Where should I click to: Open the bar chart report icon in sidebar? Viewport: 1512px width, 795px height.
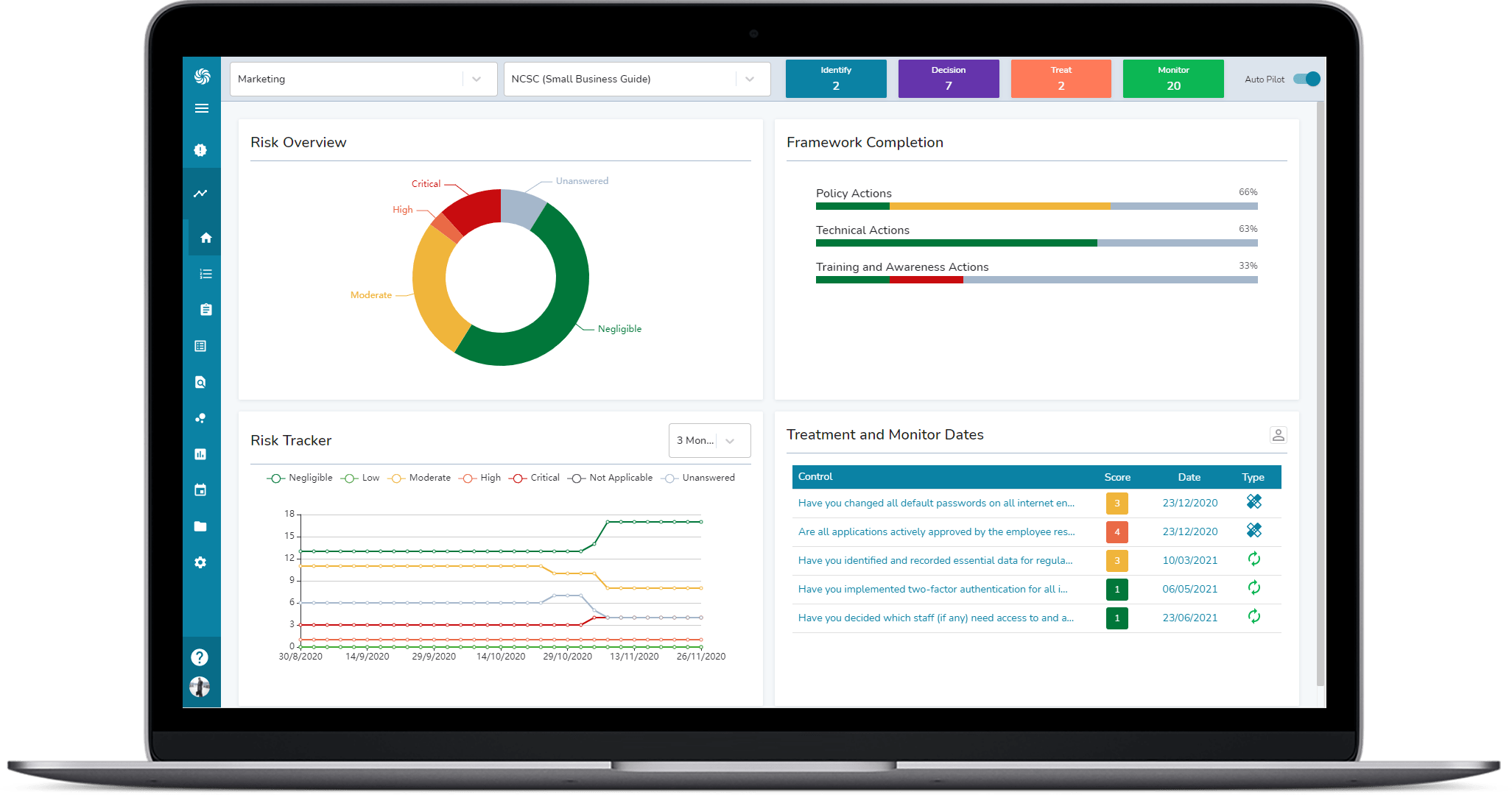click(200, 454)
